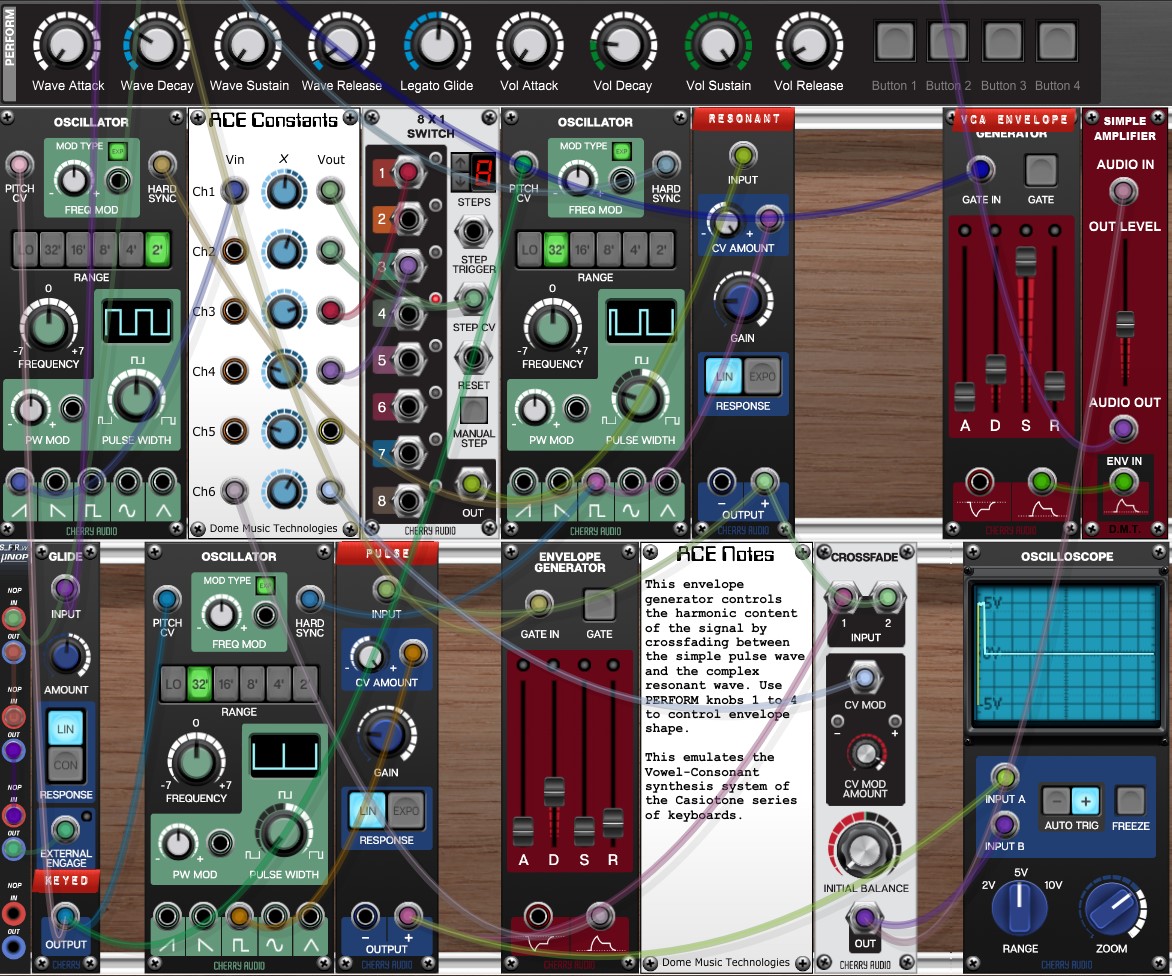Click the Crossfade CV Mod jack
Image resolution: width=1172 pixels, height=976 pixels.
[x=864, y=679]
